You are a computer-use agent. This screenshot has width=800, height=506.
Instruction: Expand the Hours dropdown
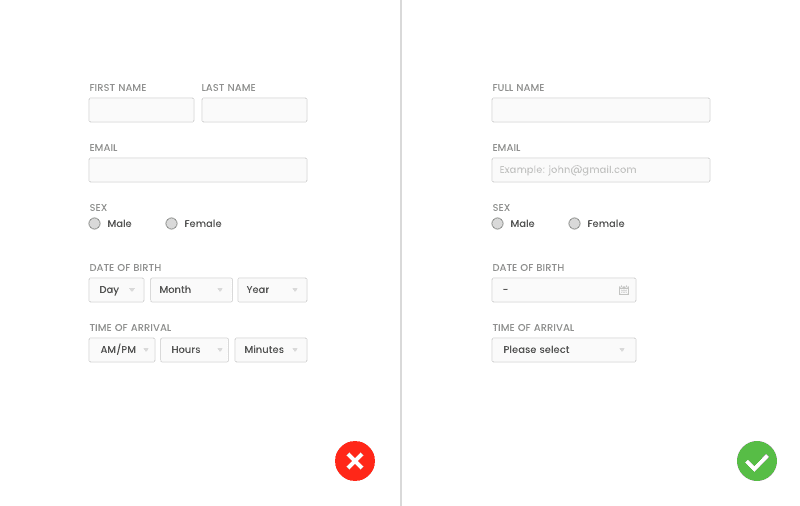(x=194, y=350)
